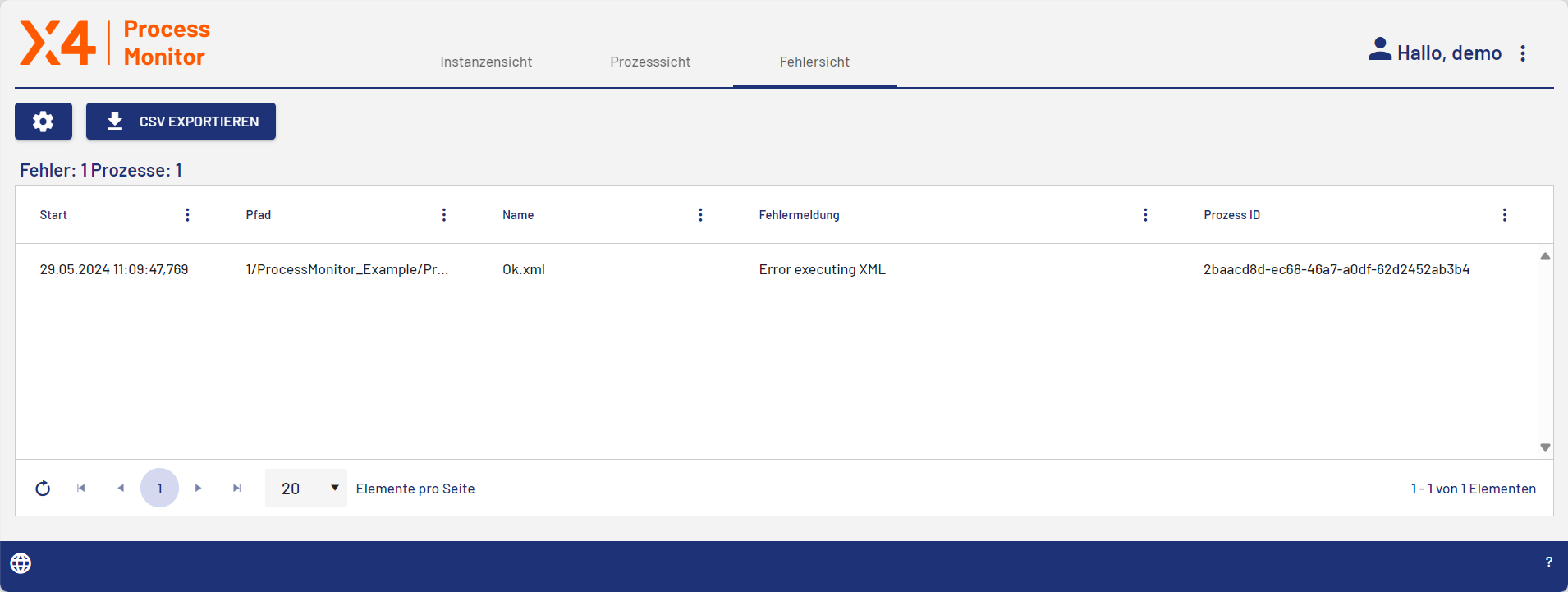Go to last page arrow icon

coord(237,489)
